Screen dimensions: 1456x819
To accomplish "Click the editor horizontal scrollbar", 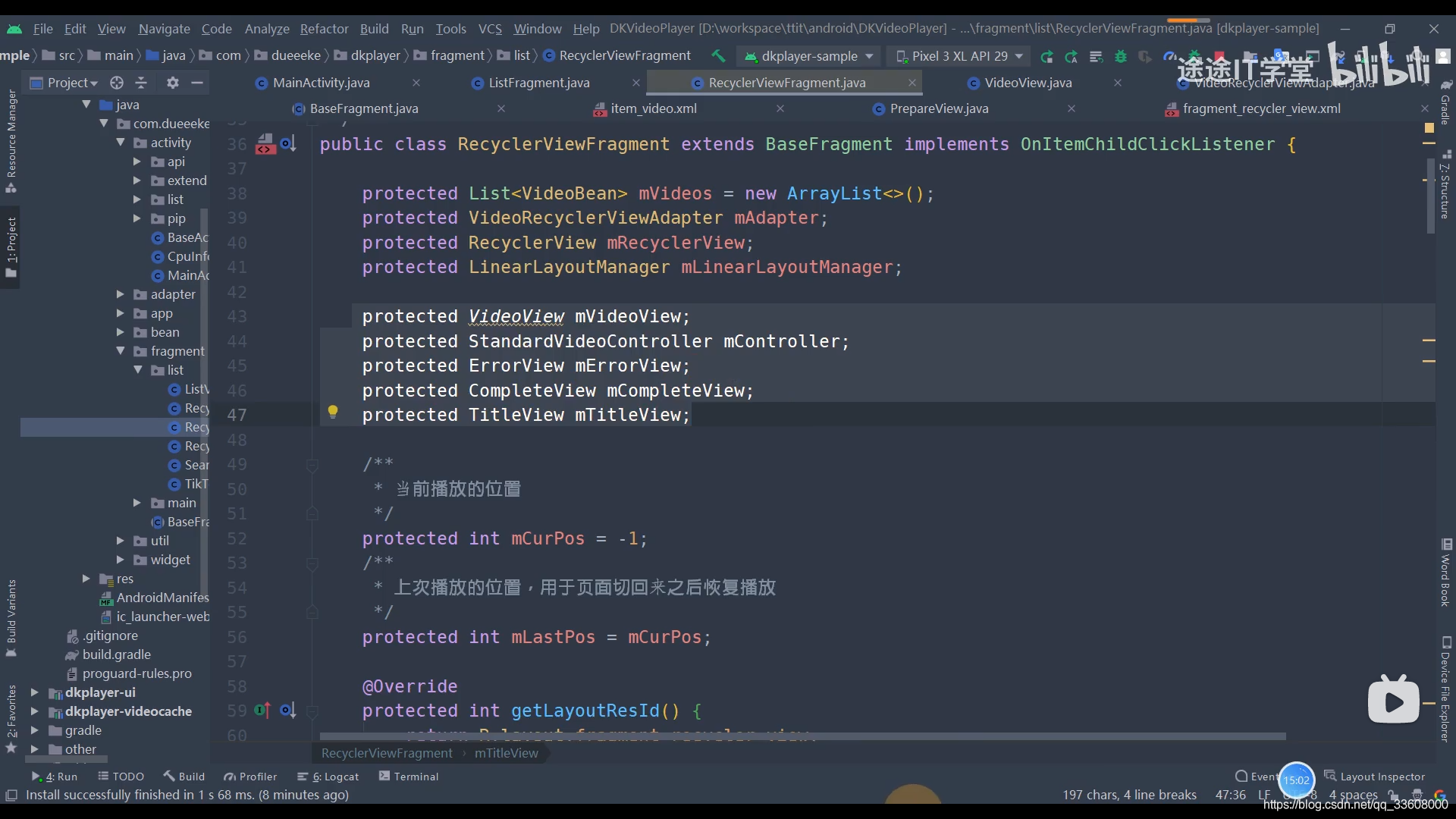I will click(802, 736).
